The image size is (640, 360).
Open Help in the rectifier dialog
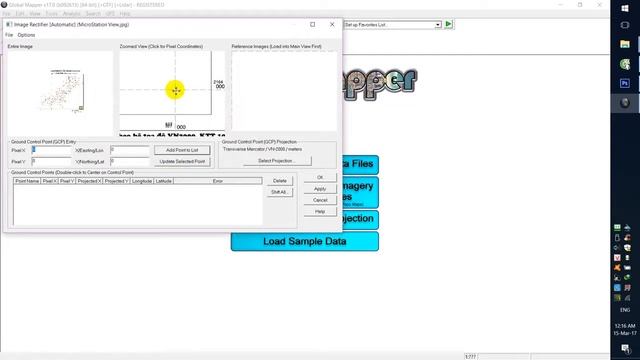point(320,212)
